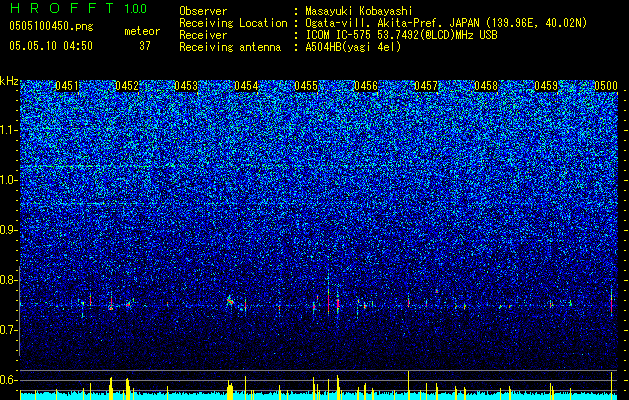The height and width of the screenshot is (400, 629).
Task: Click the 0451 time marker
Action: coord(67,86)
